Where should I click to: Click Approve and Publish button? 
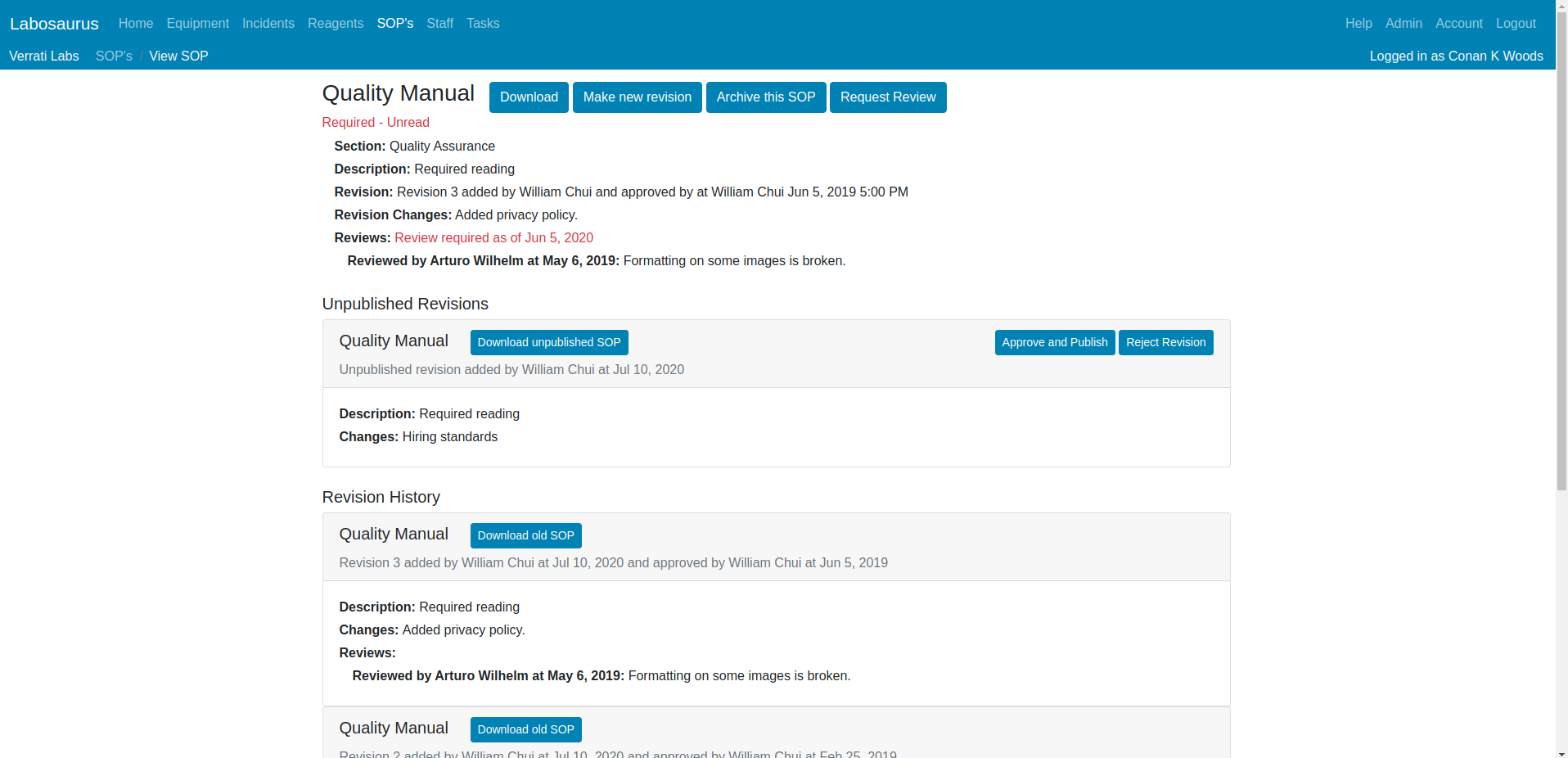[1055, 342]
